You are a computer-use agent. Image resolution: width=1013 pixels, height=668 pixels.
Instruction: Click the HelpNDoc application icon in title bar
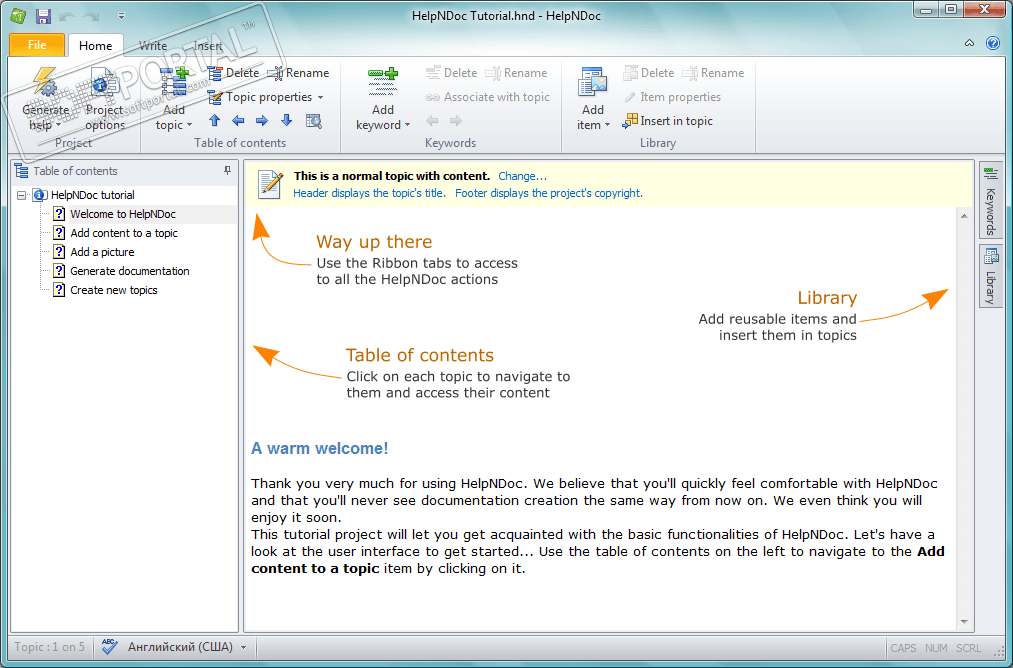(x=18, y=16)
